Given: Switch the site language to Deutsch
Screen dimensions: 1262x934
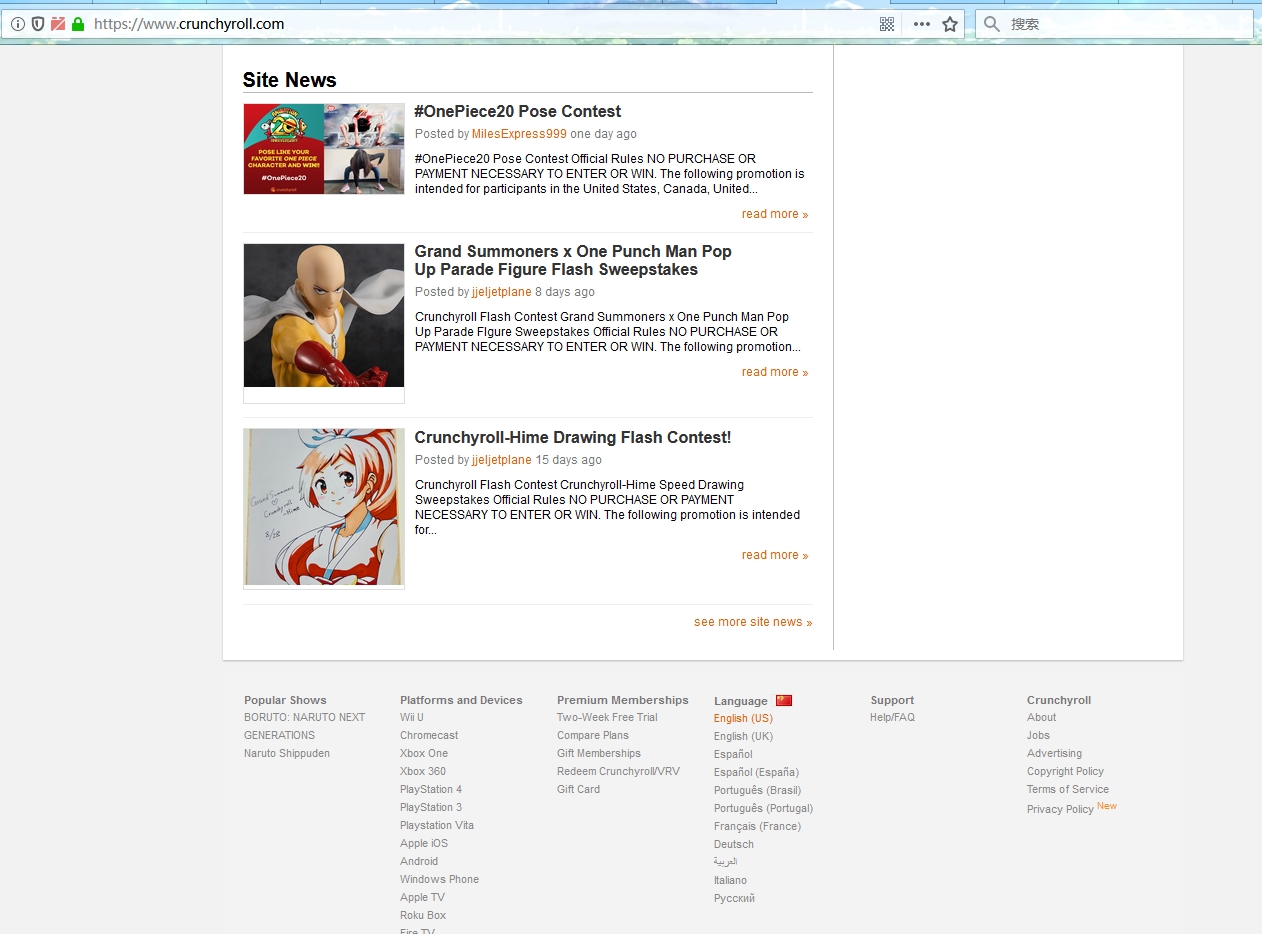Looking at the screenshot, I should tap(733, 844).
